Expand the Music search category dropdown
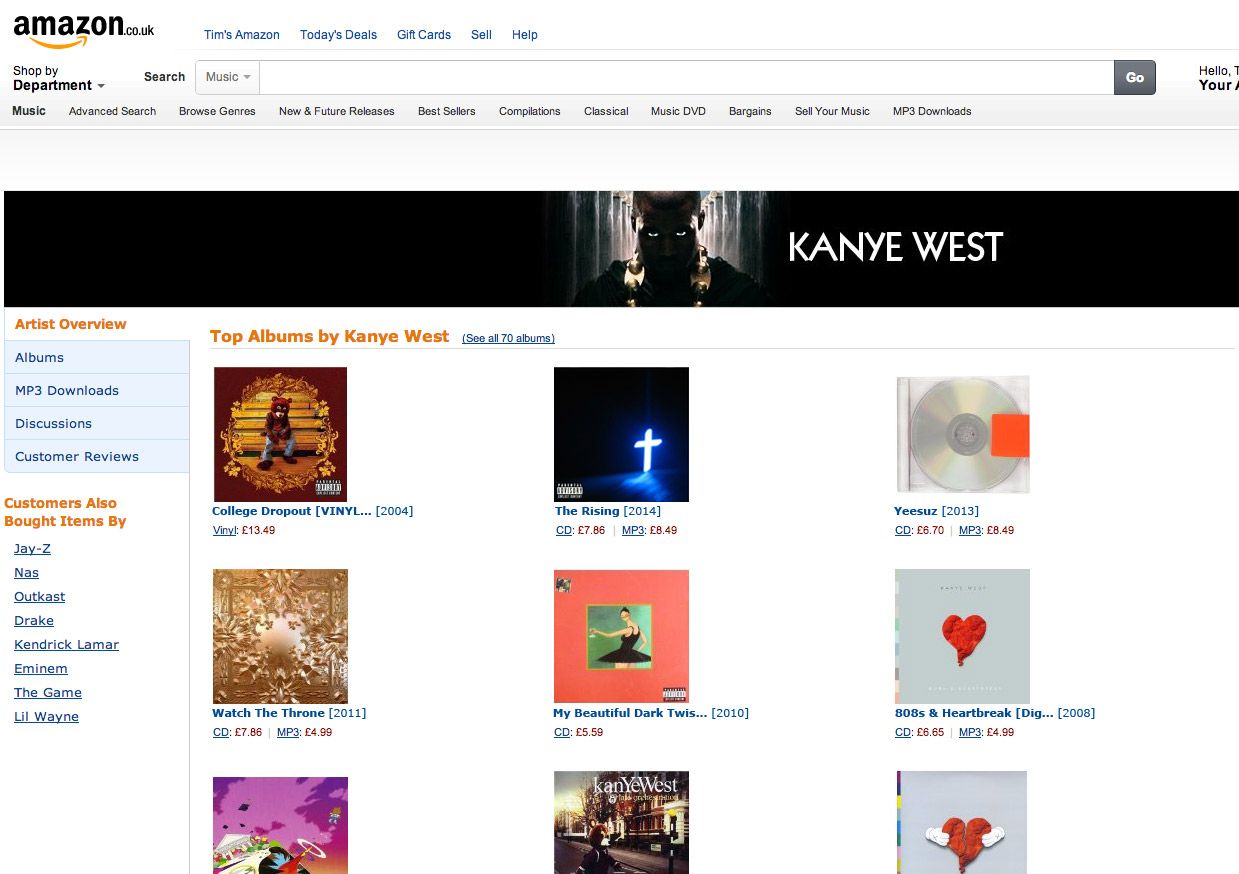Viewport: 1239px width, 874px height. click(228, 77)
